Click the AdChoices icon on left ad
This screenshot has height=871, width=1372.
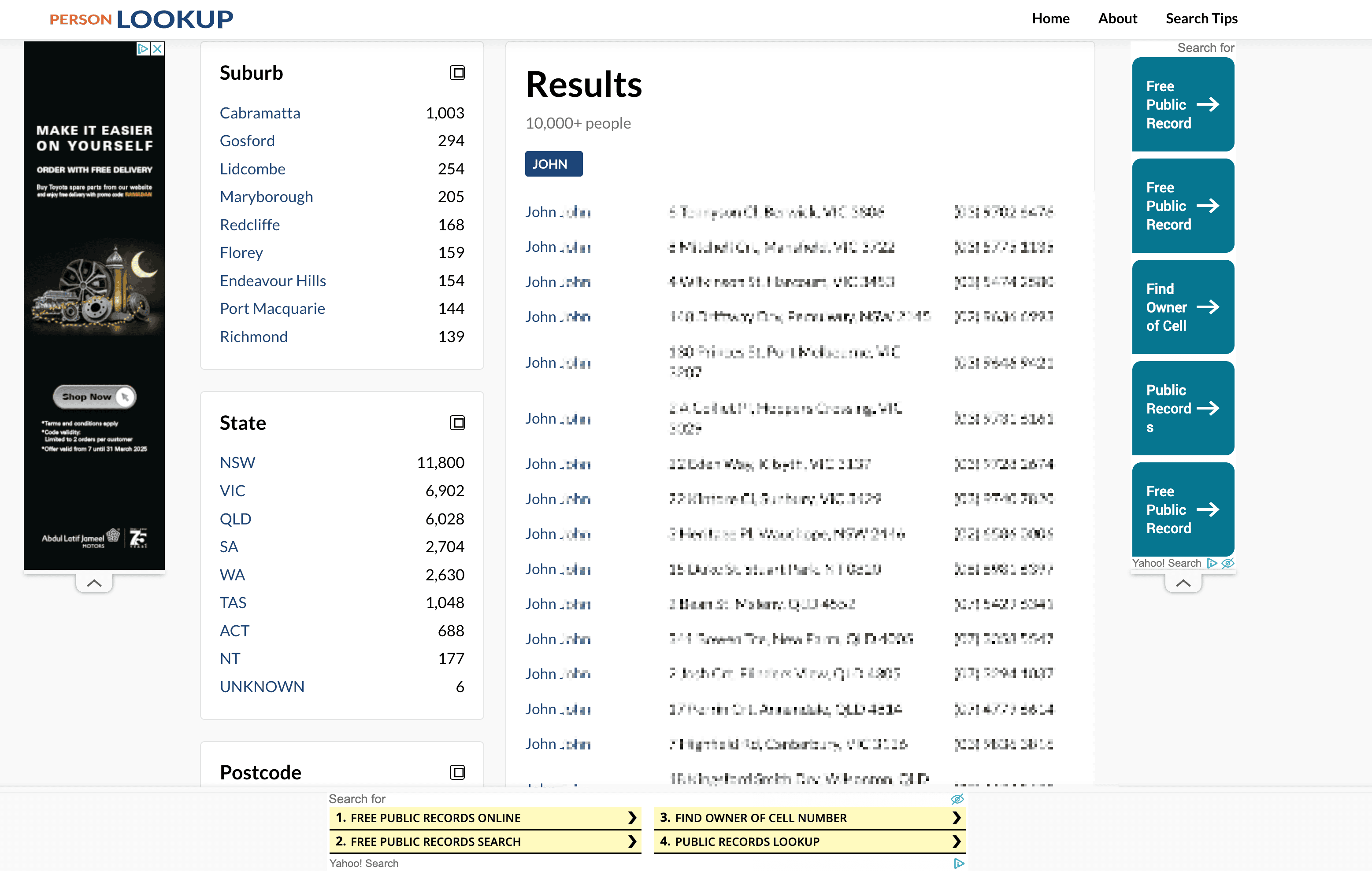coord(143,49)
